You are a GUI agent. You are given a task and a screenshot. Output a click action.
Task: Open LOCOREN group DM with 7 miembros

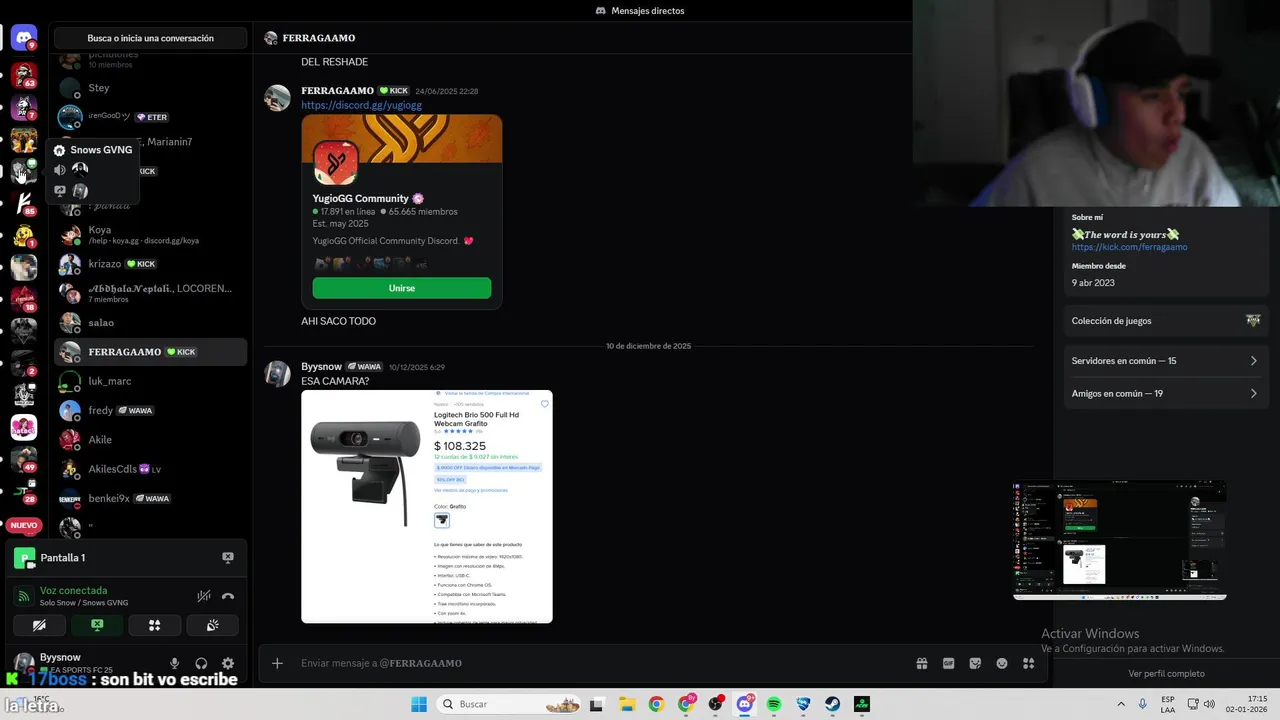150,293
